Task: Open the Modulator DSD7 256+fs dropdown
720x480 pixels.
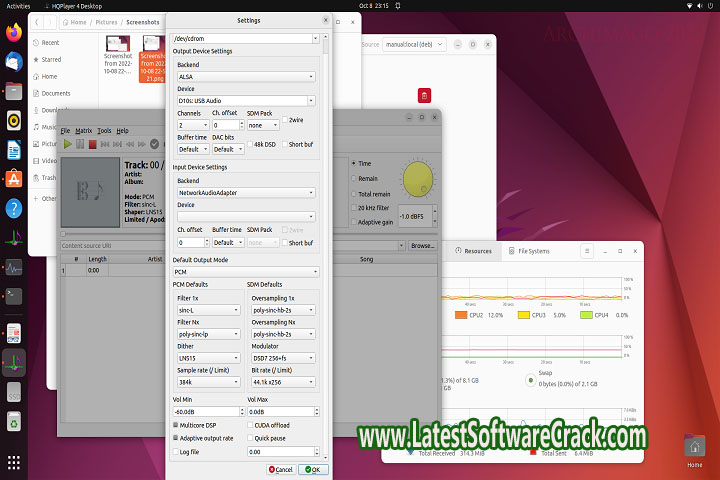Action: [x=283, y=357]
